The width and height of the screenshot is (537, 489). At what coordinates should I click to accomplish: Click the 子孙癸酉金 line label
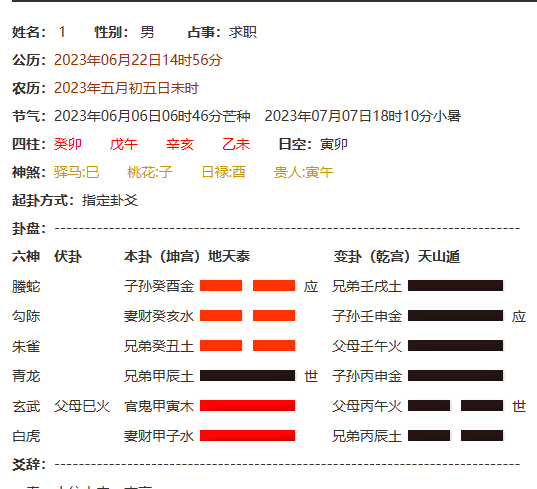click(x=159, y=287)
